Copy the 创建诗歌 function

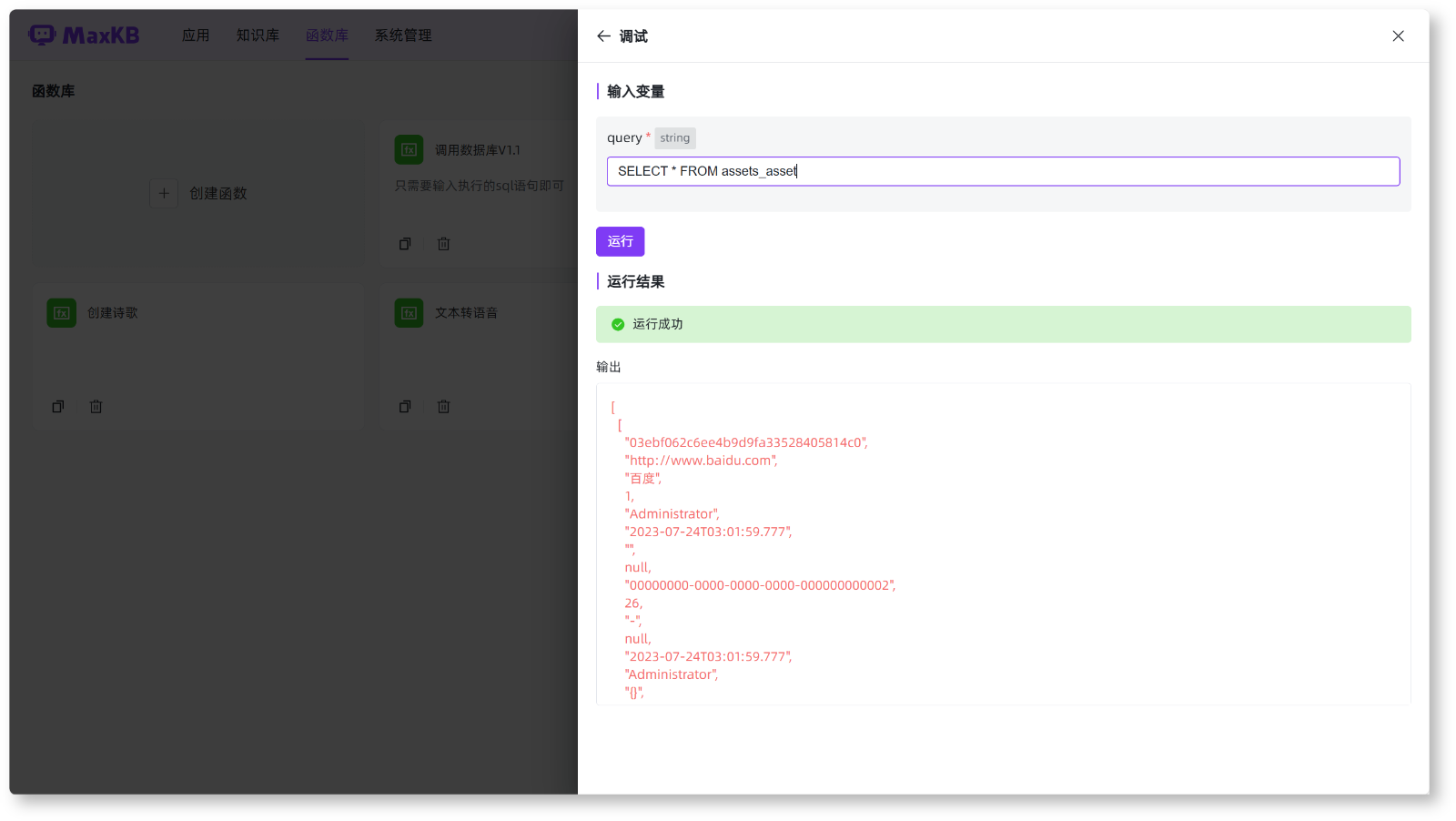pos(57,407)
